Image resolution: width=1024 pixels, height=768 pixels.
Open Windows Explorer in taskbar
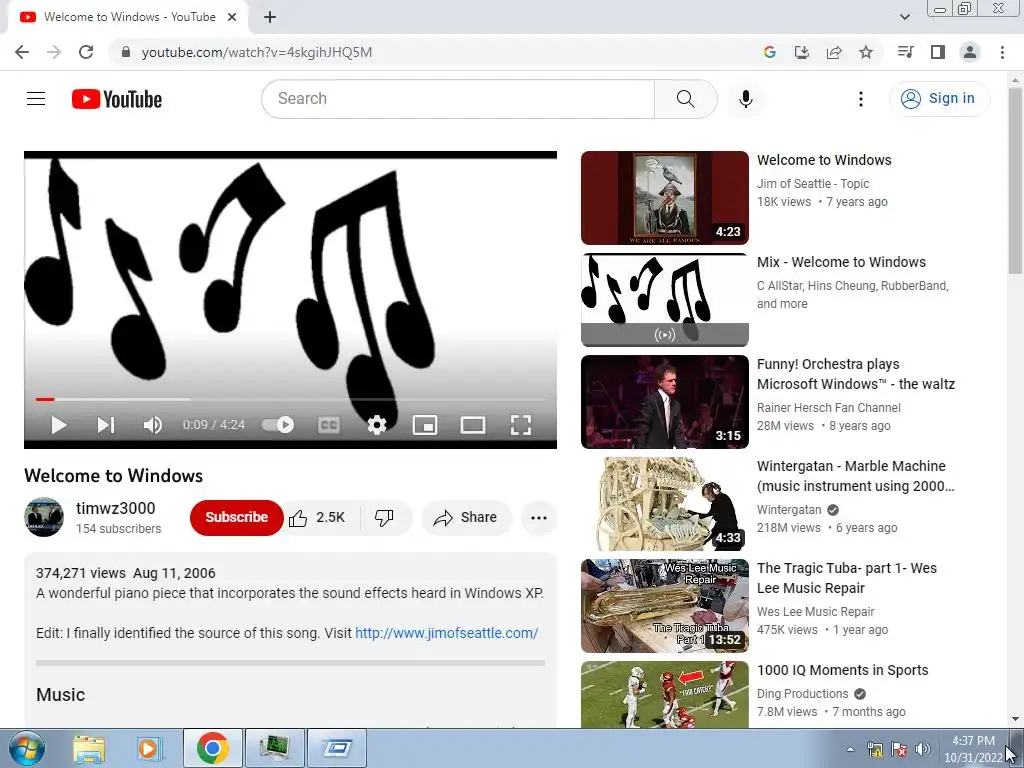89,748
